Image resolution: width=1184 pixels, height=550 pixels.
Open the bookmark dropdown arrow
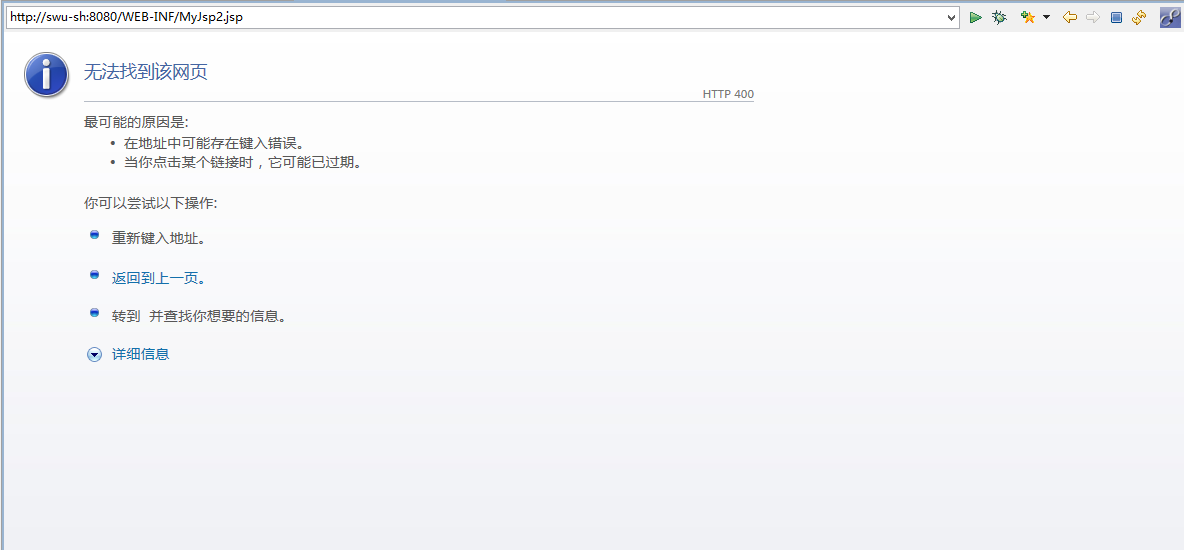click(x=1047, y=17)
